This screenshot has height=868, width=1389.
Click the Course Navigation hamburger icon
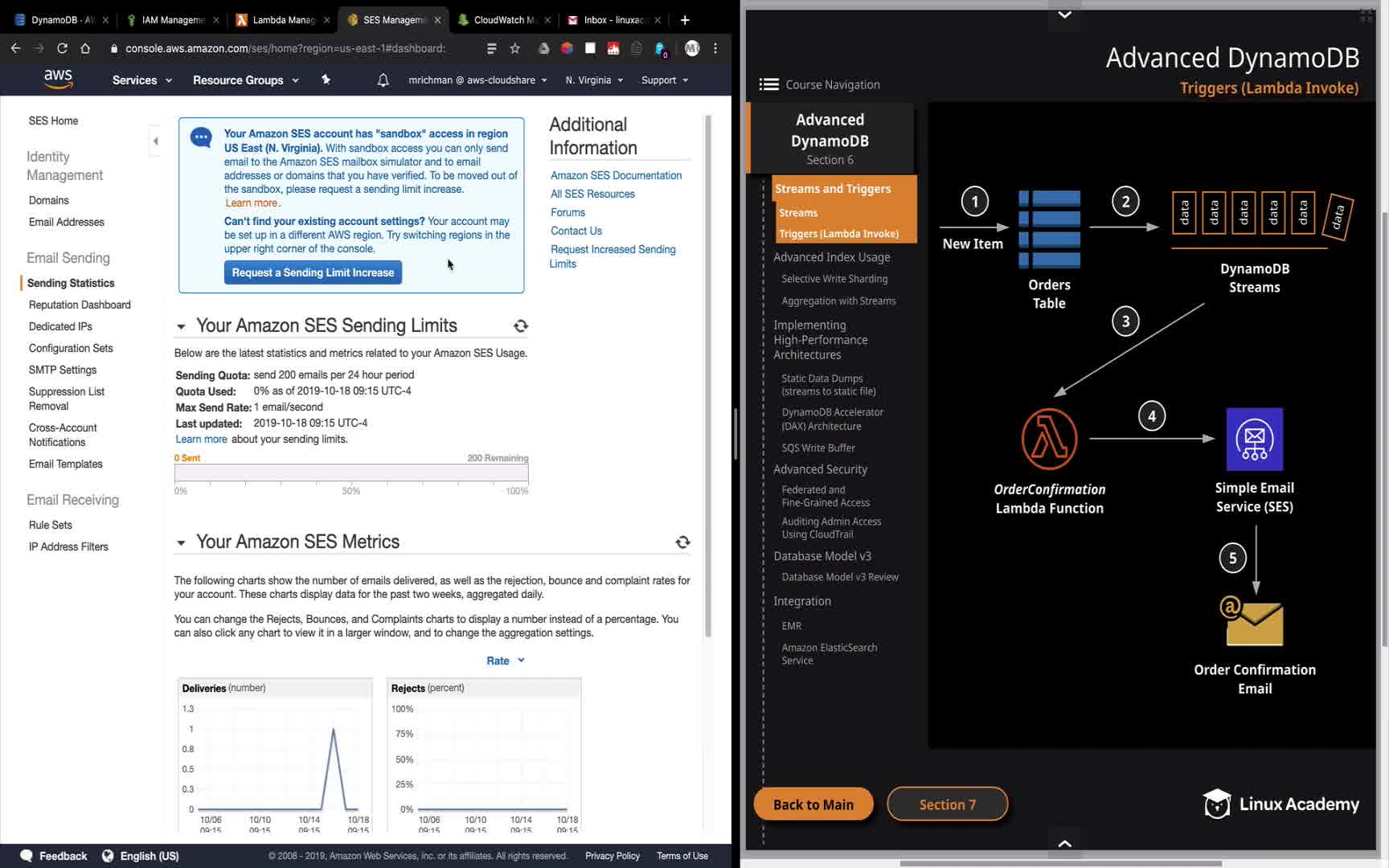coord(769,84)
